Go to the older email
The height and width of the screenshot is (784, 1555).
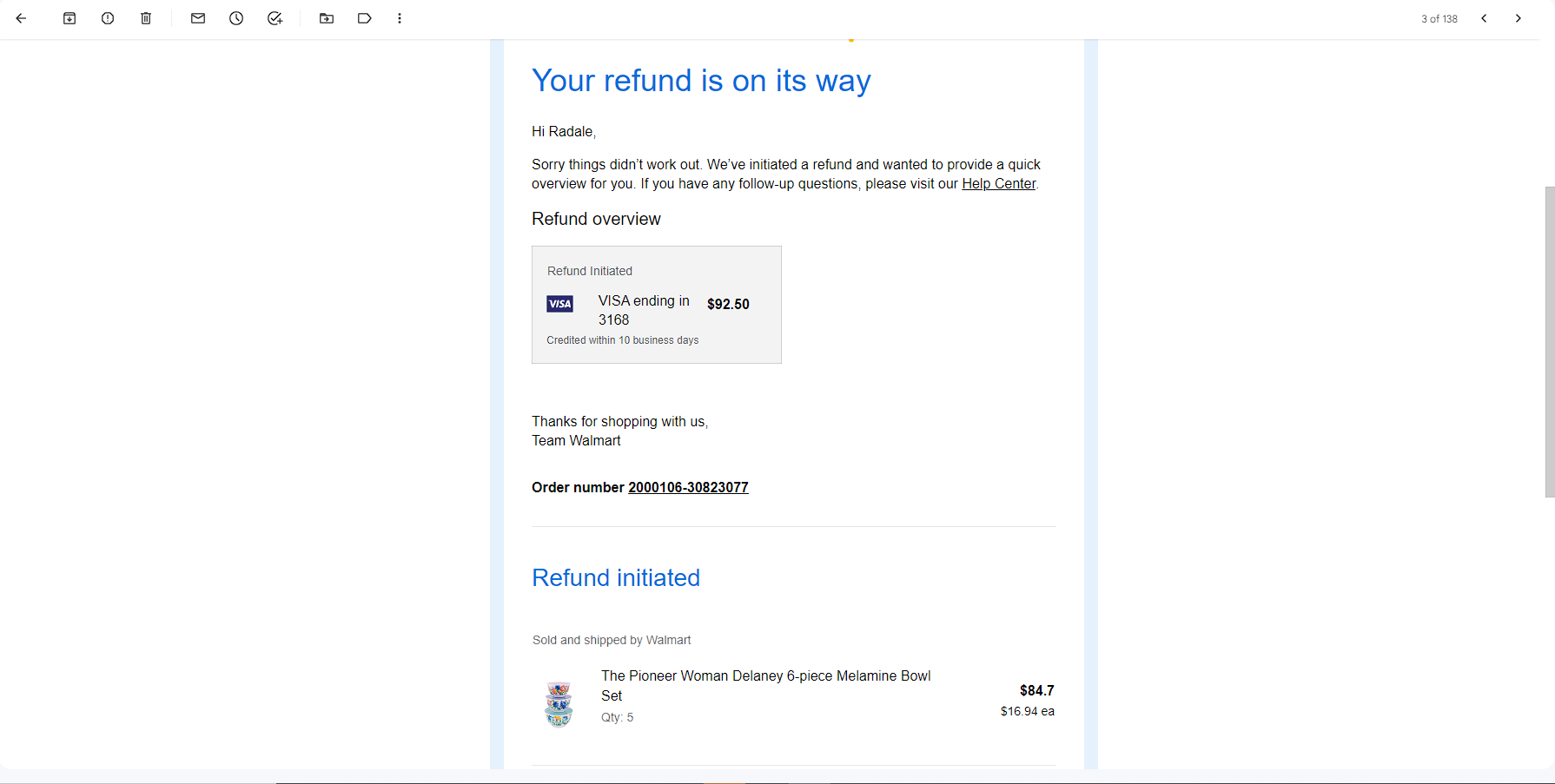click(1519, 18)
